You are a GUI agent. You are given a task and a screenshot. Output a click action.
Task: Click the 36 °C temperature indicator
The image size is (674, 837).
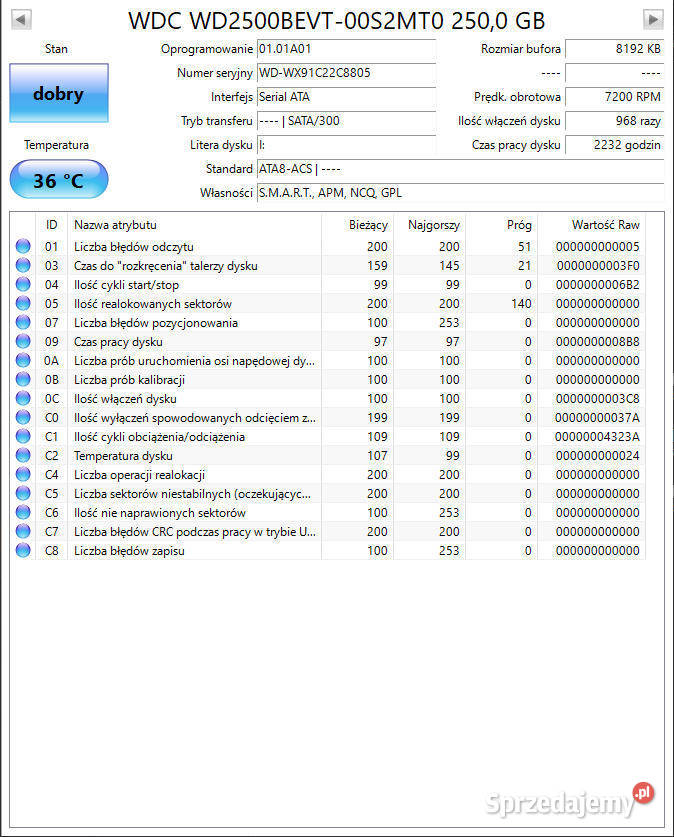[x=59, y=180]
